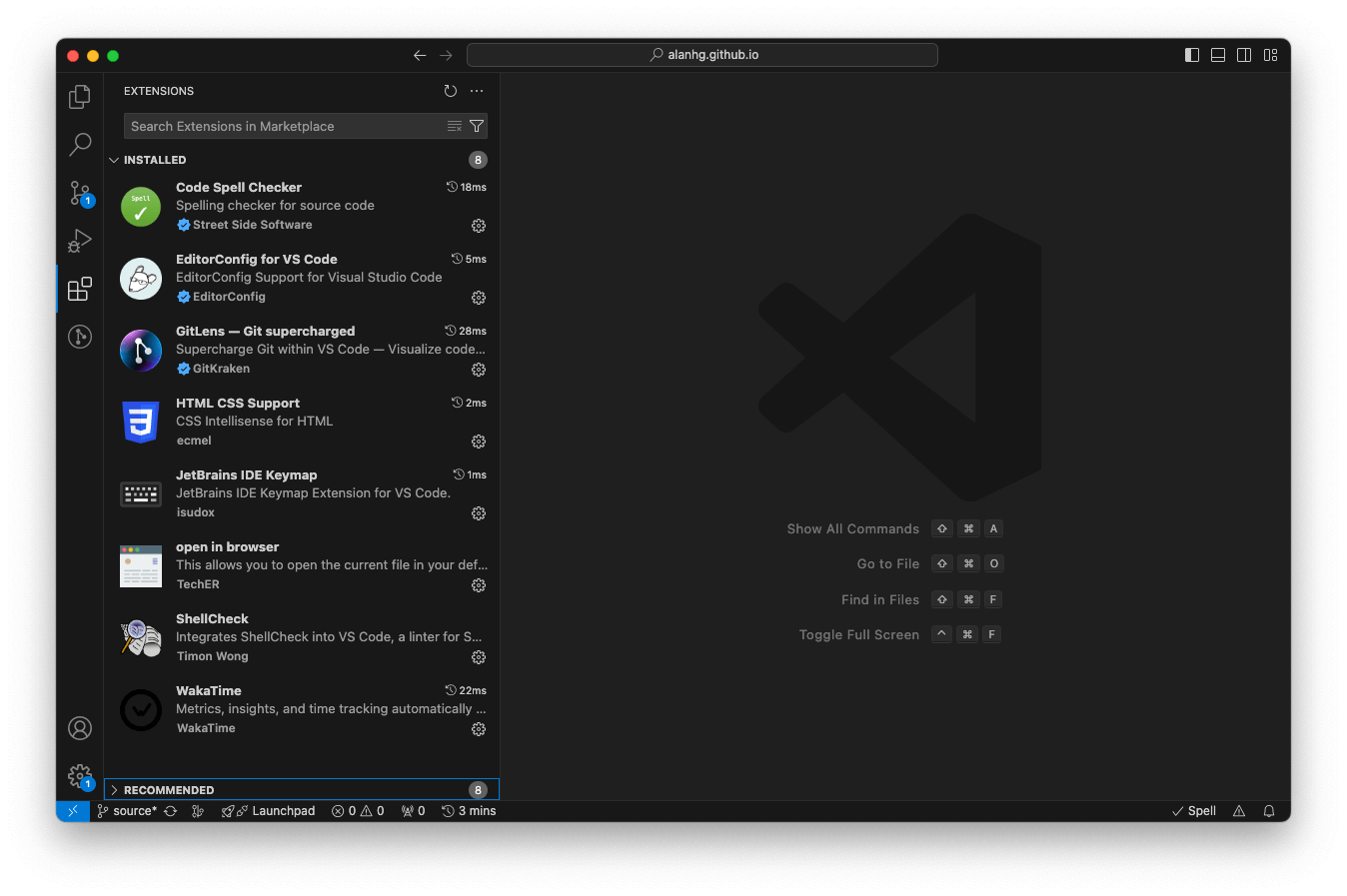The image size is (1347, 896).
Task: Click the Street Side Software publisher label
Action: tap(252, 225)
